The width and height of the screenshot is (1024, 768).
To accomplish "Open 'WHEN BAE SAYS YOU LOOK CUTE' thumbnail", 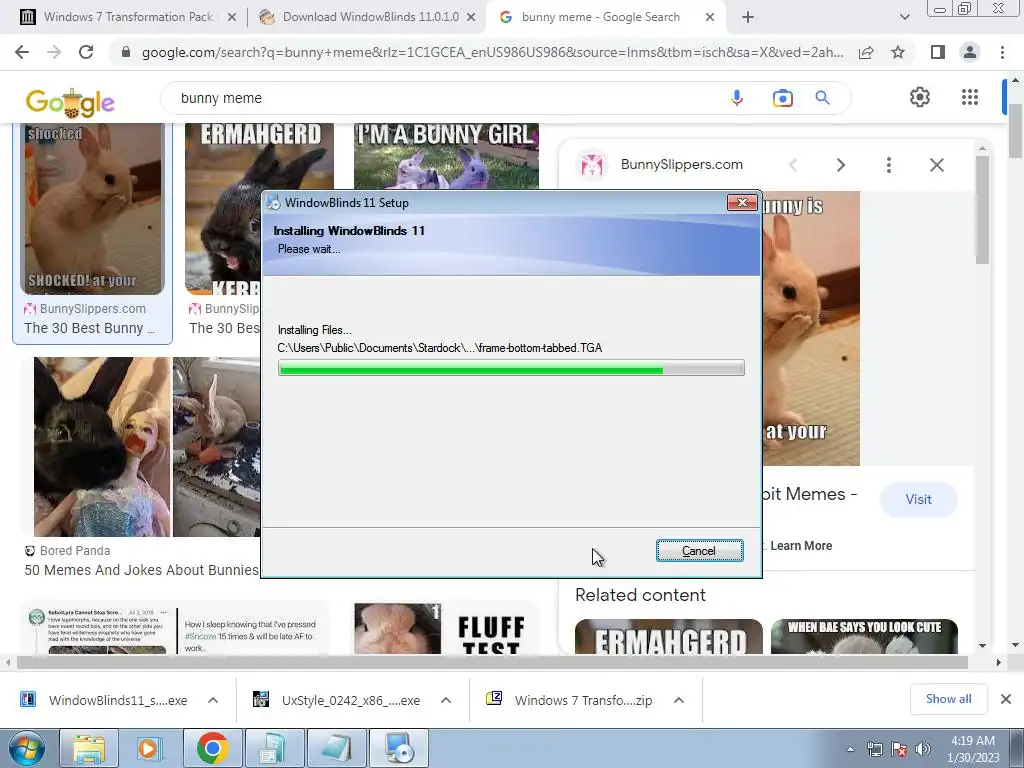I will click(864, 636).
